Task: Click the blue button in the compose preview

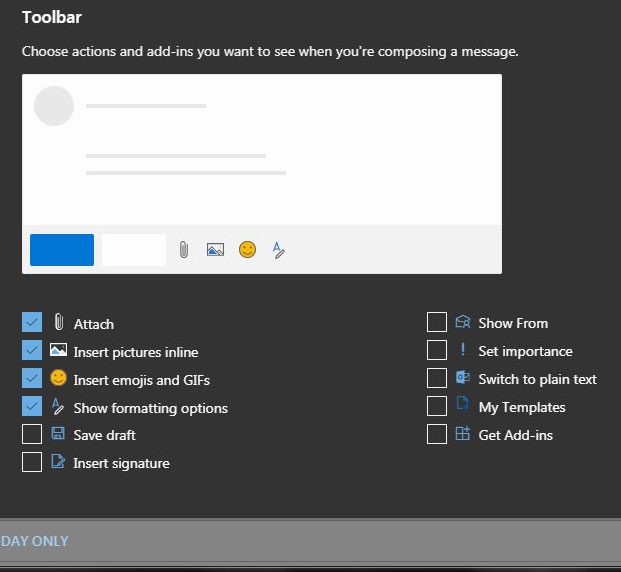Action: point(62,250)
